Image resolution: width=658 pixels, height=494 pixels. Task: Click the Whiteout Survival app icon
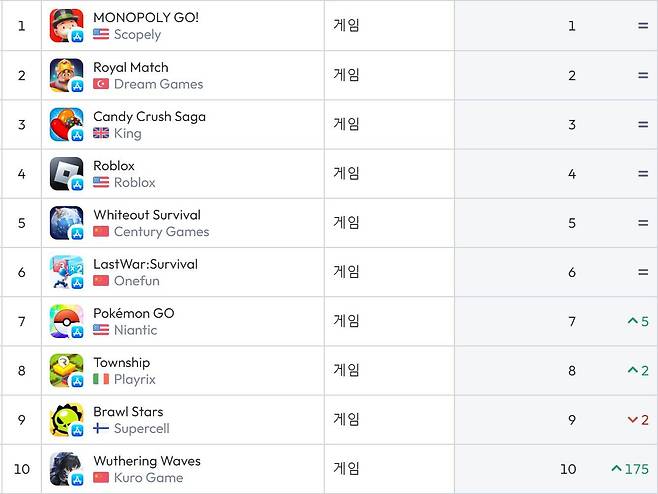click(x=66, y=223)
